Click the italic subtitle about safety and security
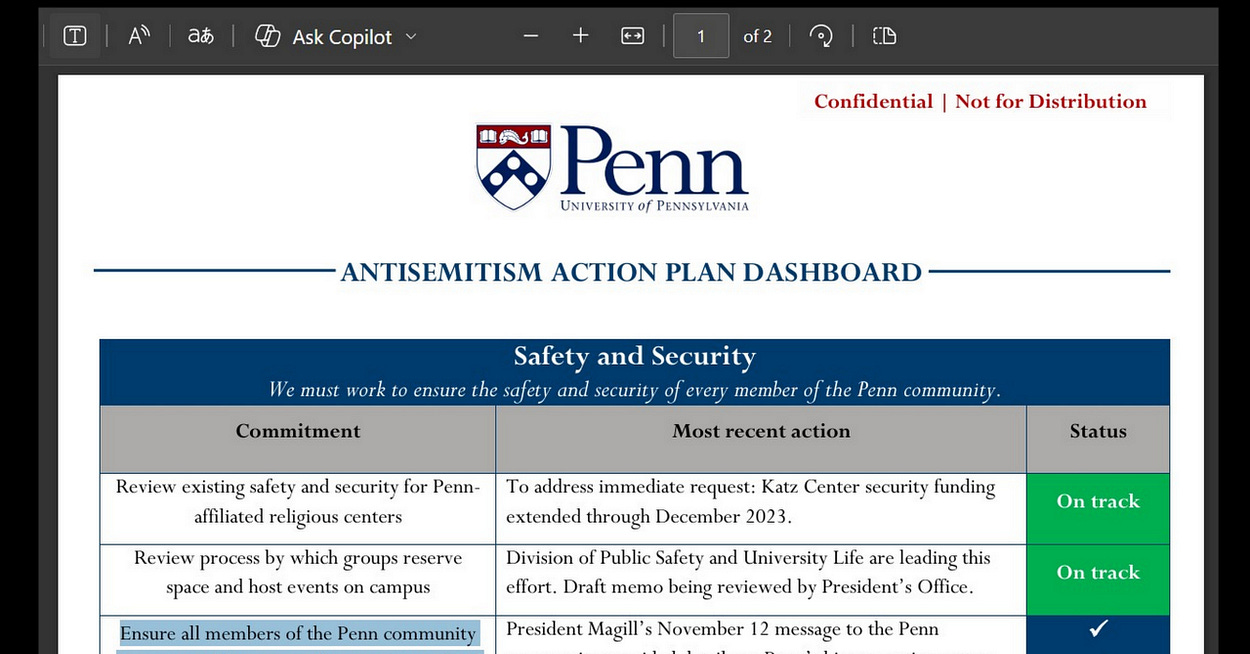This screenshot has width=1250, height=654. coord(634,390)
